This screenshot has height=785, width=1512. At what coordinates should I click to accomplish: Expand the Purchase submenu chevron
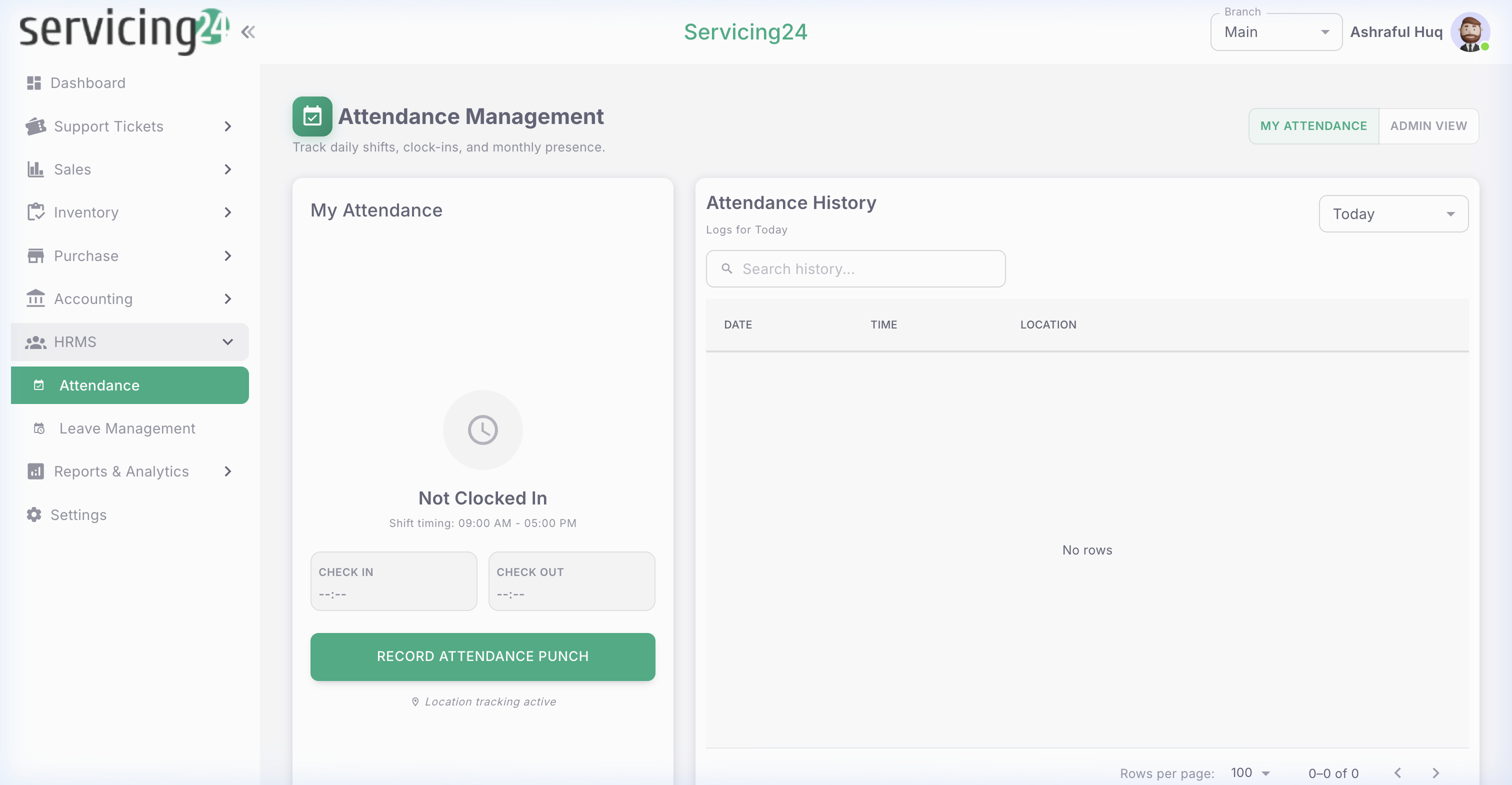227,255
